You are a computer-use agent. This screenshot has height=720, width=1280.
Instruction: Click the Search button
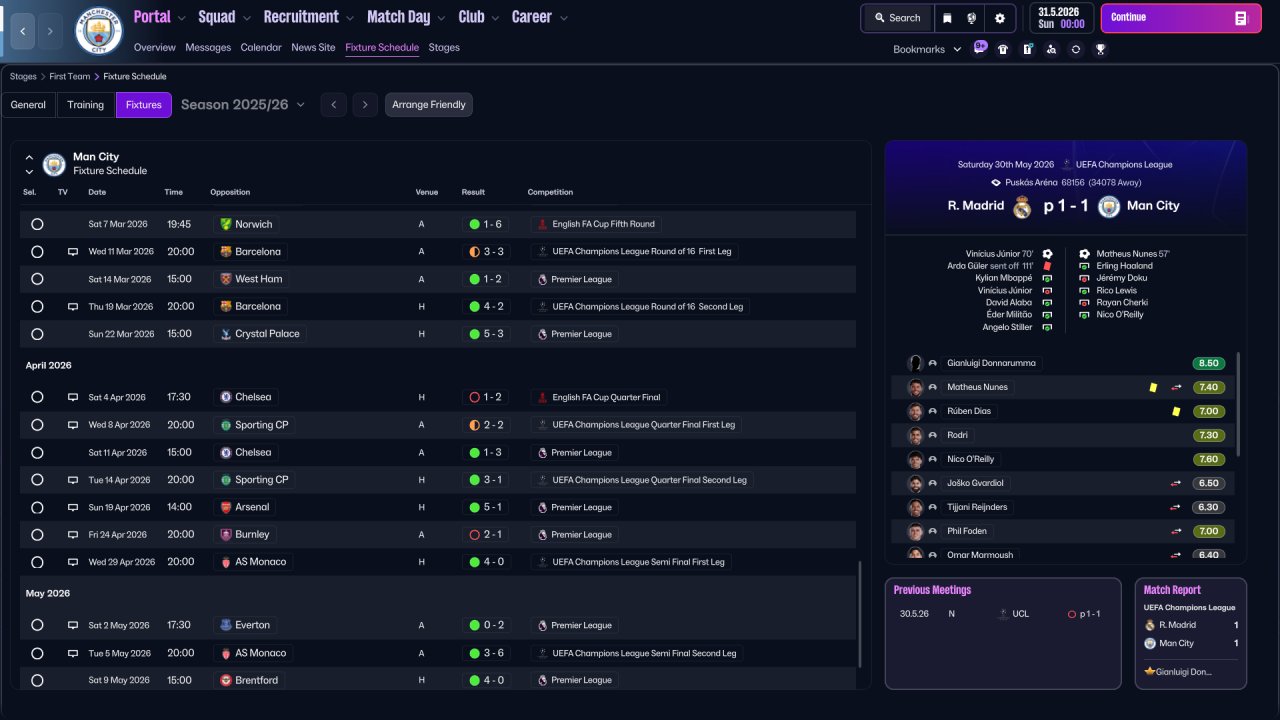click(897, 18)
